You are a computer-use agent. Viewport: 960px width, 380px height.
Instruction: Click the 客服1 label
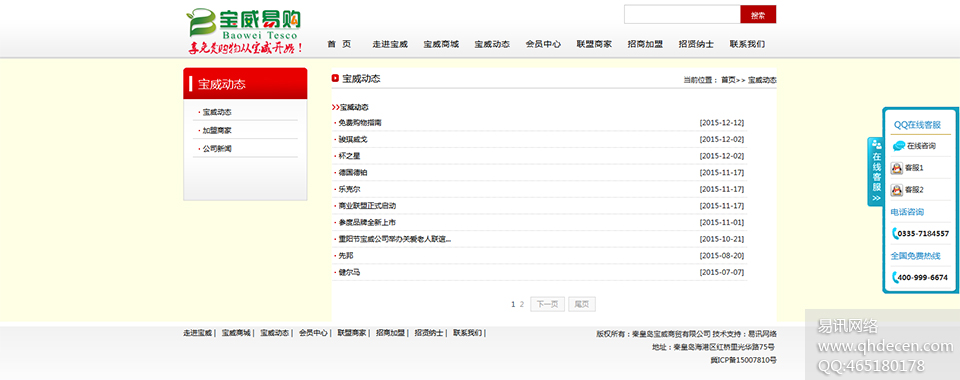point(914,168)
